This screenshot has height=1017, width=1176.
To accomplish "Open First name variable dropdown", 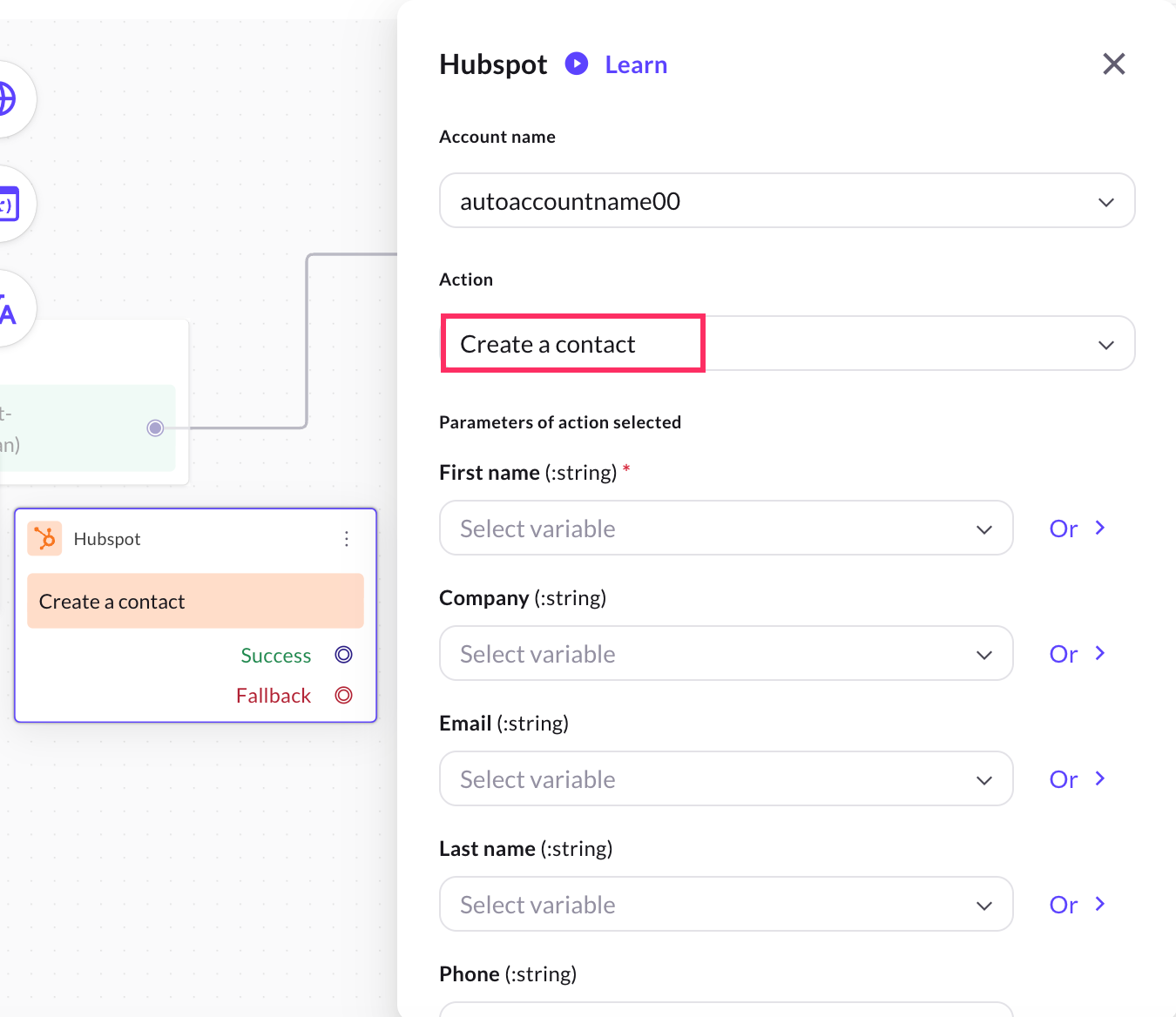I will pos(726,529).
